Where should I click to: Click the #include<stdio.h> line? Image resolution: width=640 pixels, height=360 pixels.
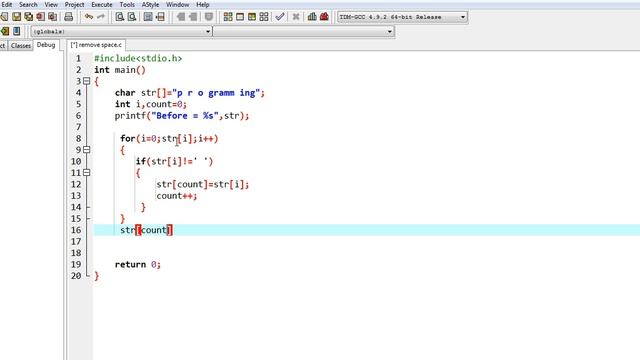click(x=138, y=58)
